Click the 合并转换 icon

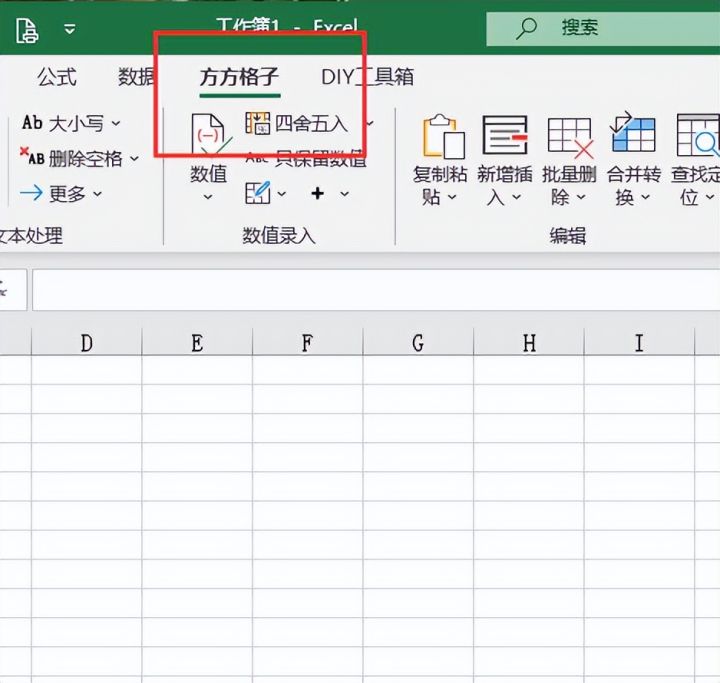click(632, 133)
